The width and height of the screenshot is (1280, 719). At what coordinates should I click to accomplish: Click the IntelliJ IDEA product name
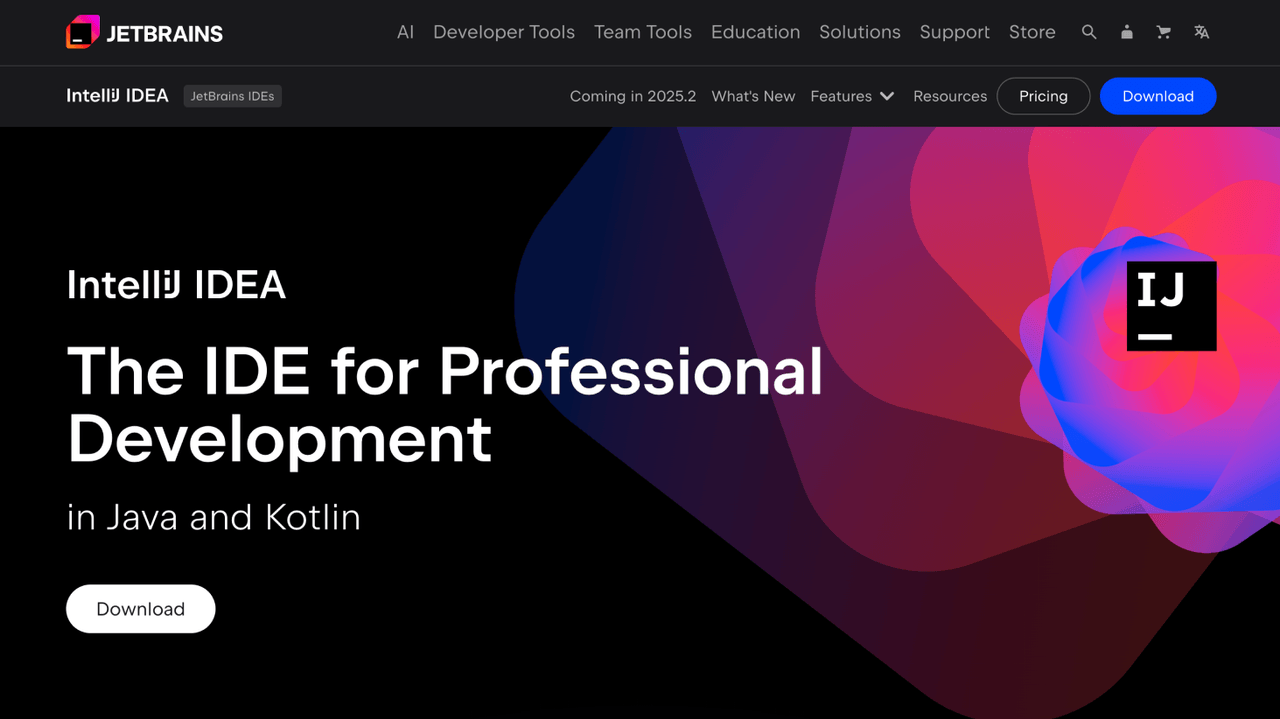117,95
